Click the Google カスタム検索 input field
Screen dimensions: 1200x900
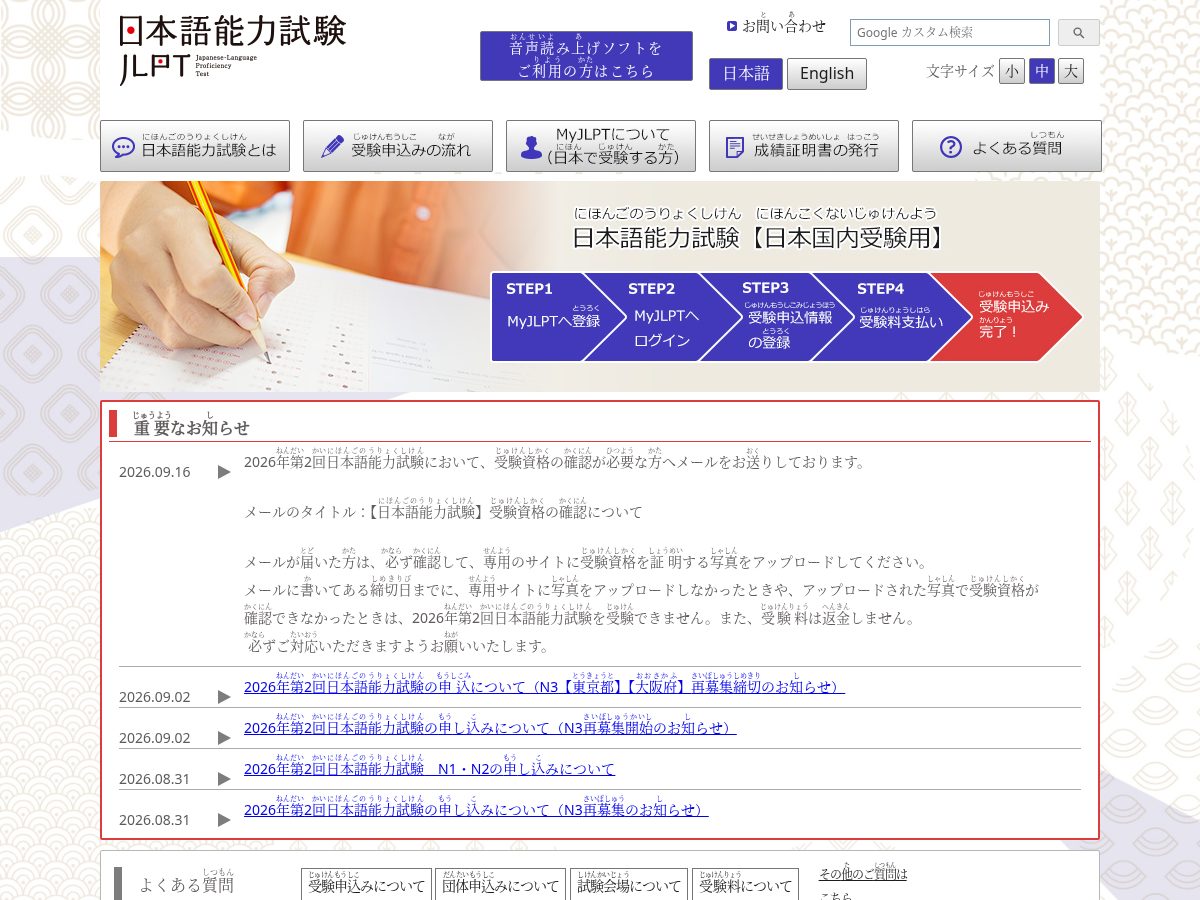point(950,32)
